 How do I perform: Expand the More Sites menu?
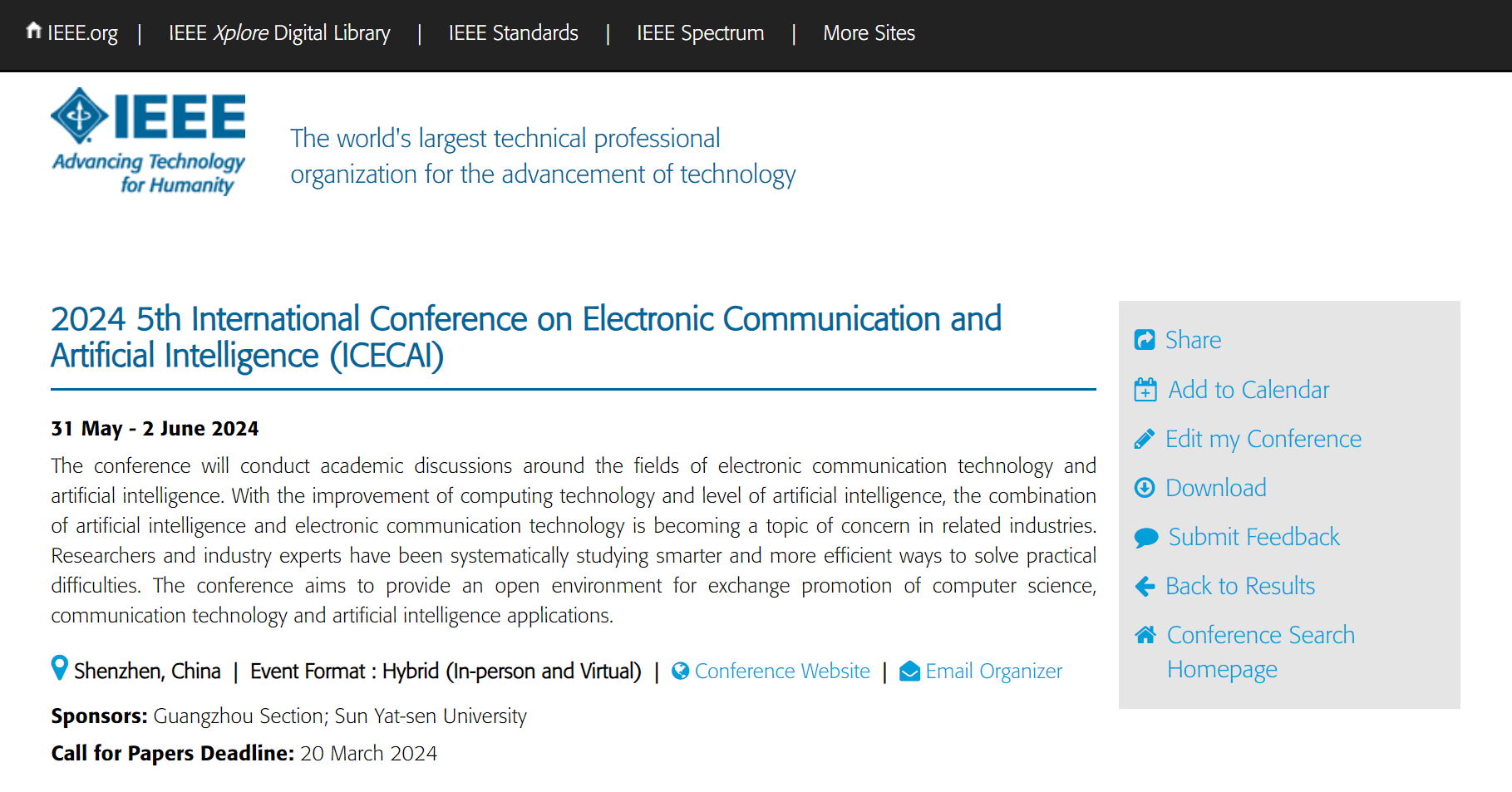click(x=869, y=33)
